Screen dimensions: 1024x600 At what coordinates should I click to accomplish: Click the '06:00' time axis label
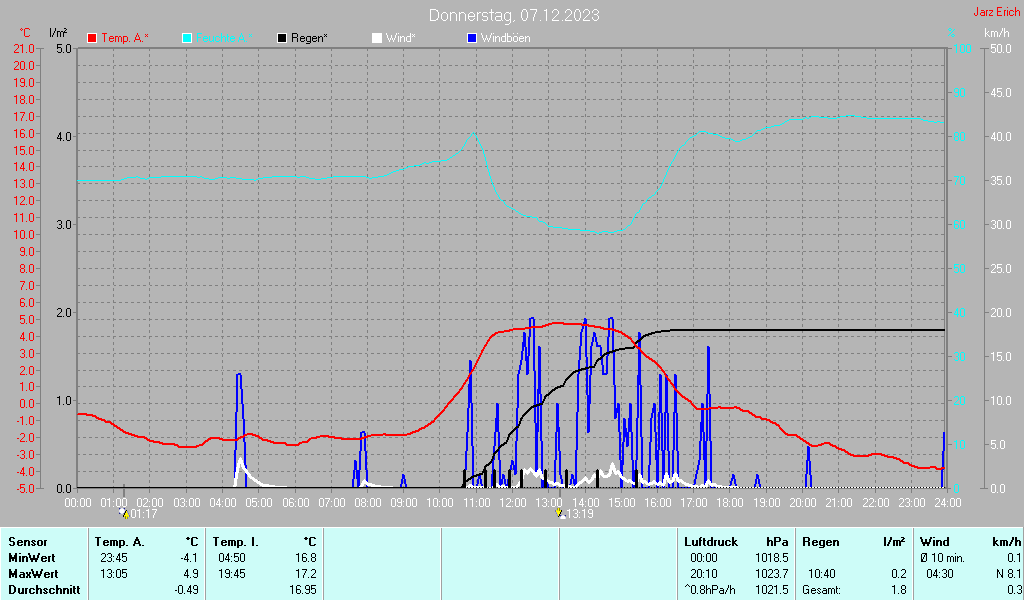tap(295, 503)
